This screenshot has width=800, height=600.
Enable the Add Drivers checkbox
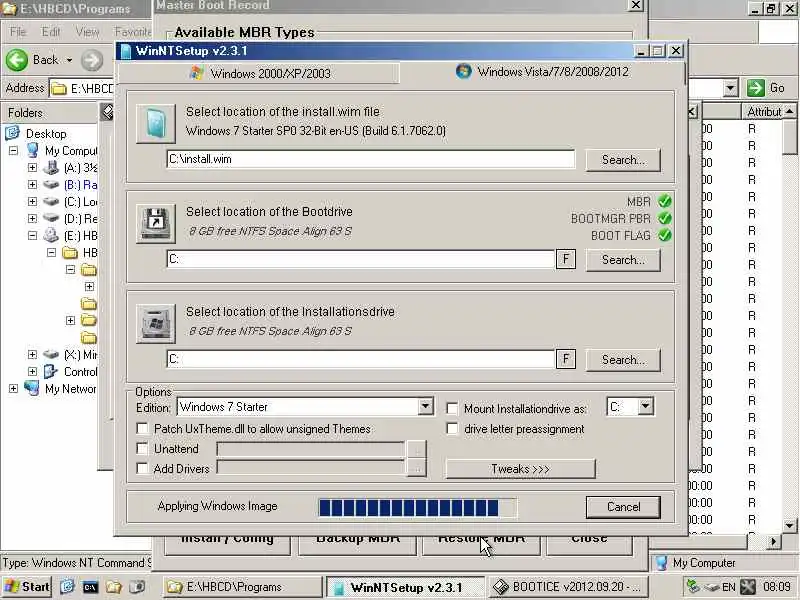pyautogui.click(x=142, y=468)
